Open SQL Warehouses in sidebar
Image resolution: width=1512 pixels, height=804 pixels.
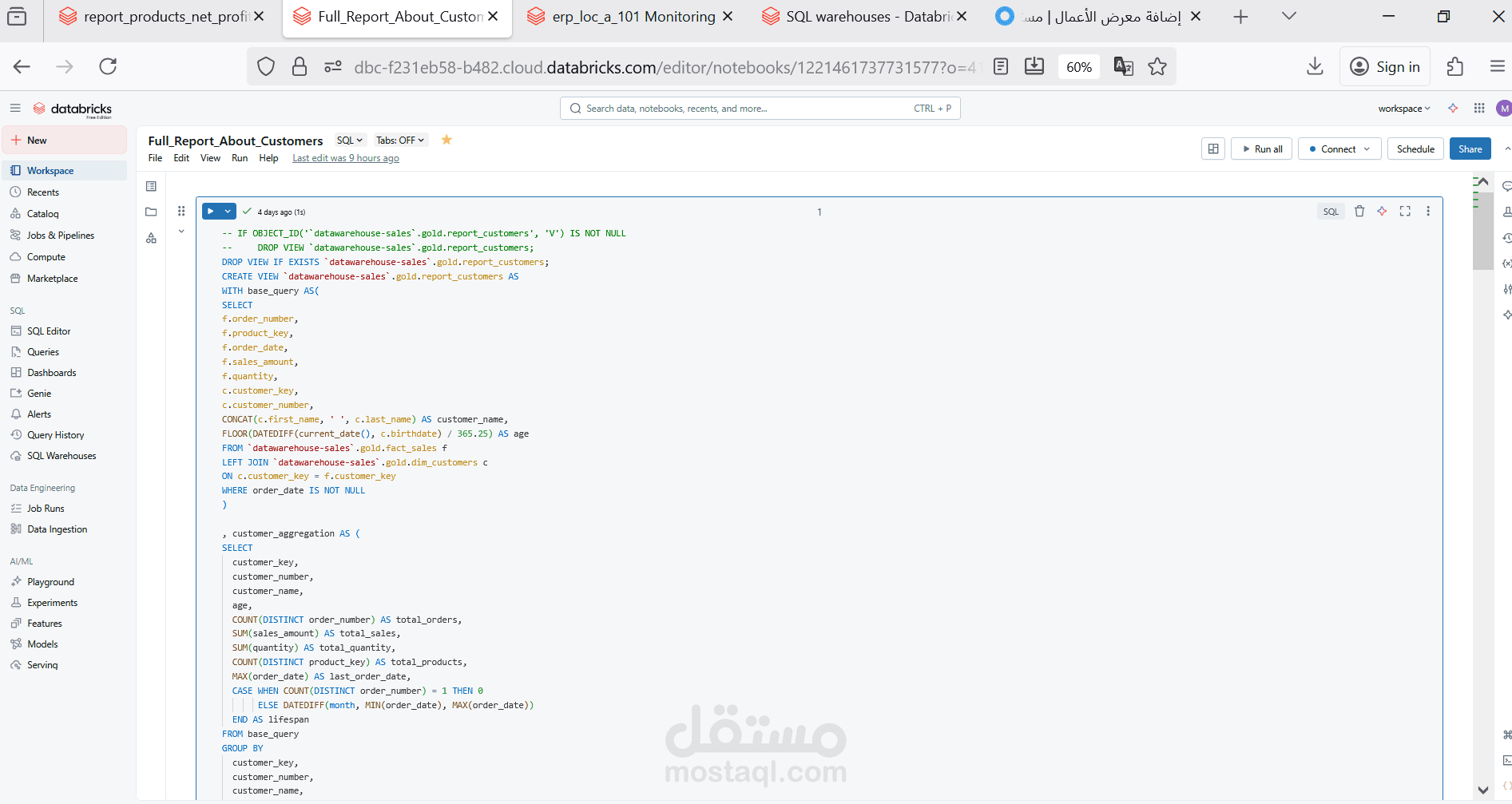64,456
